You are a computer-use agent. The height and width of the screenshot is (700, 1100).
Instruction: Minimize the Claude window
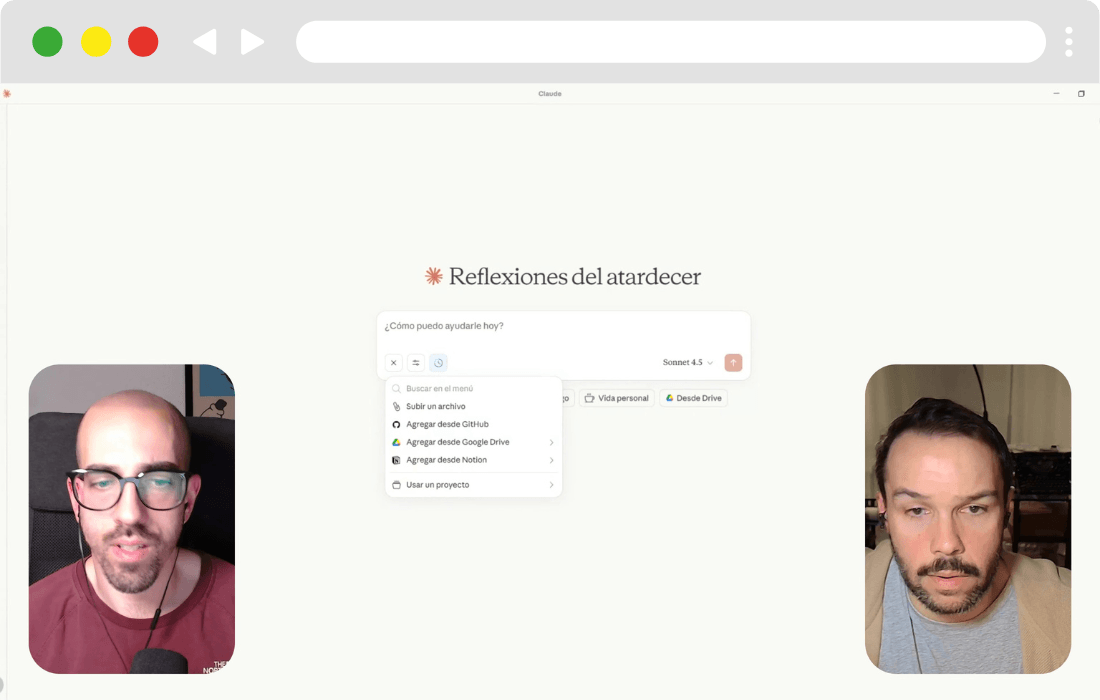point(1057,93)
